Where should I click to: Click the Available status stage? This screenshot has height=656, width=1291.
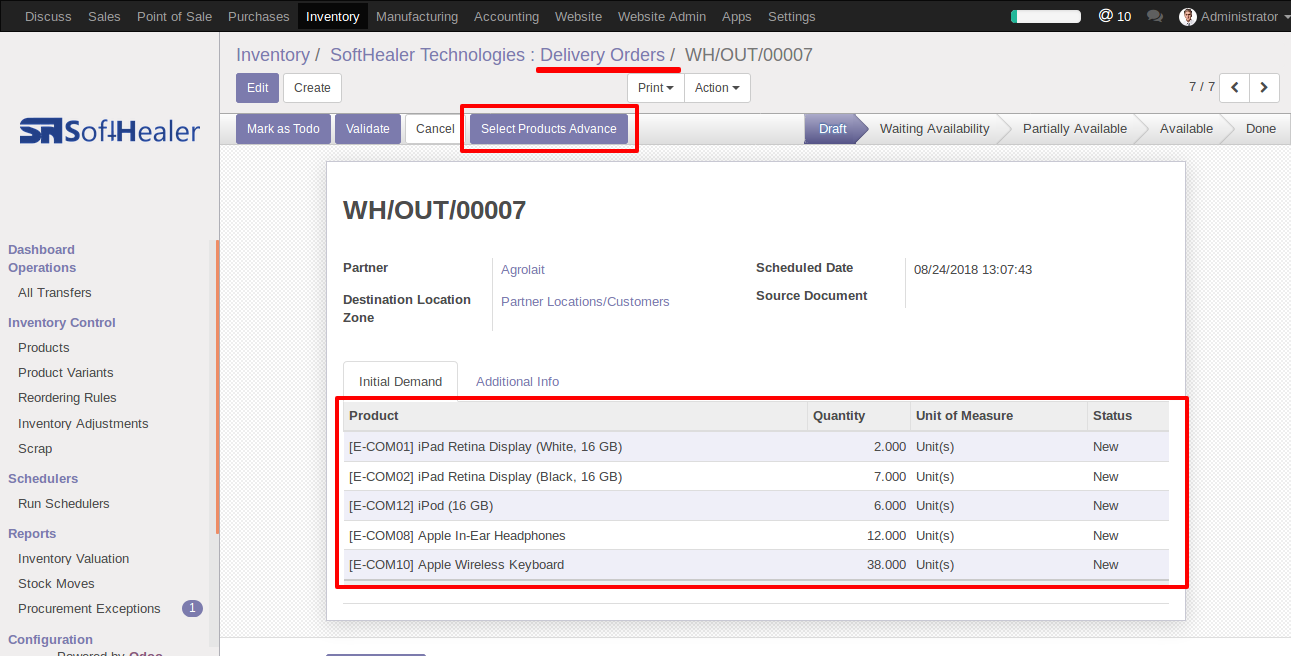(x=1186, y=129)
